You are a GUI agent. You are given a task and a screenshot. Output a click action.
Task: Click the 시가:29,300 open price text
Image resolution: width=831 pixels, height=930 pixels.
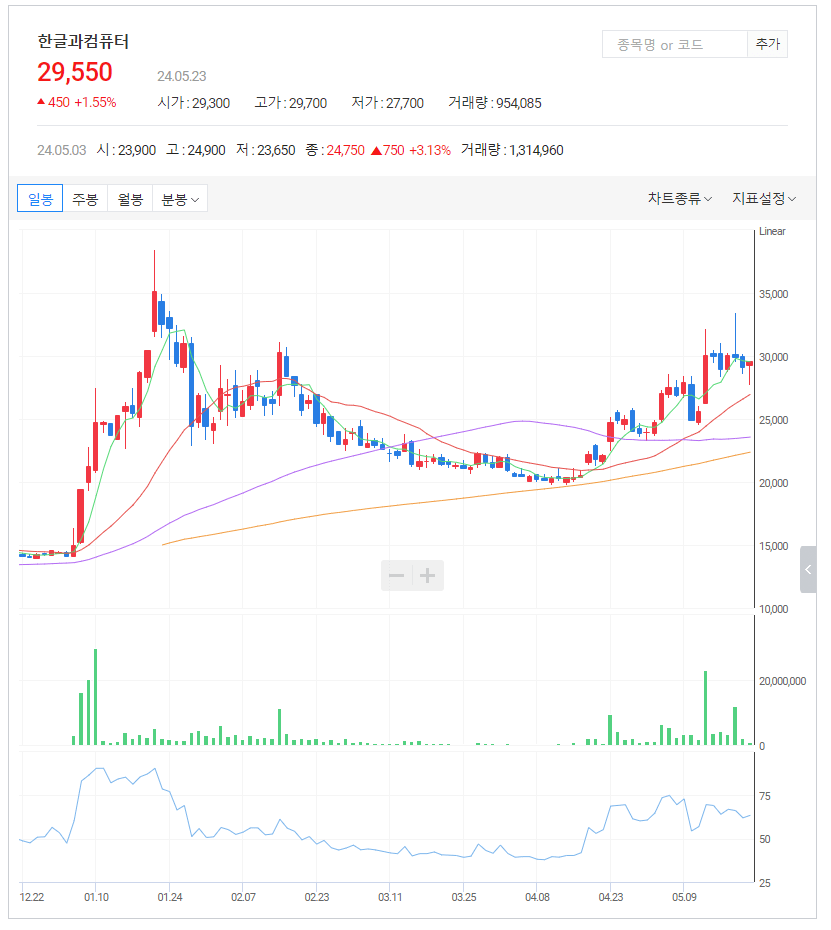pyautogui.click(x=193, y=103)
